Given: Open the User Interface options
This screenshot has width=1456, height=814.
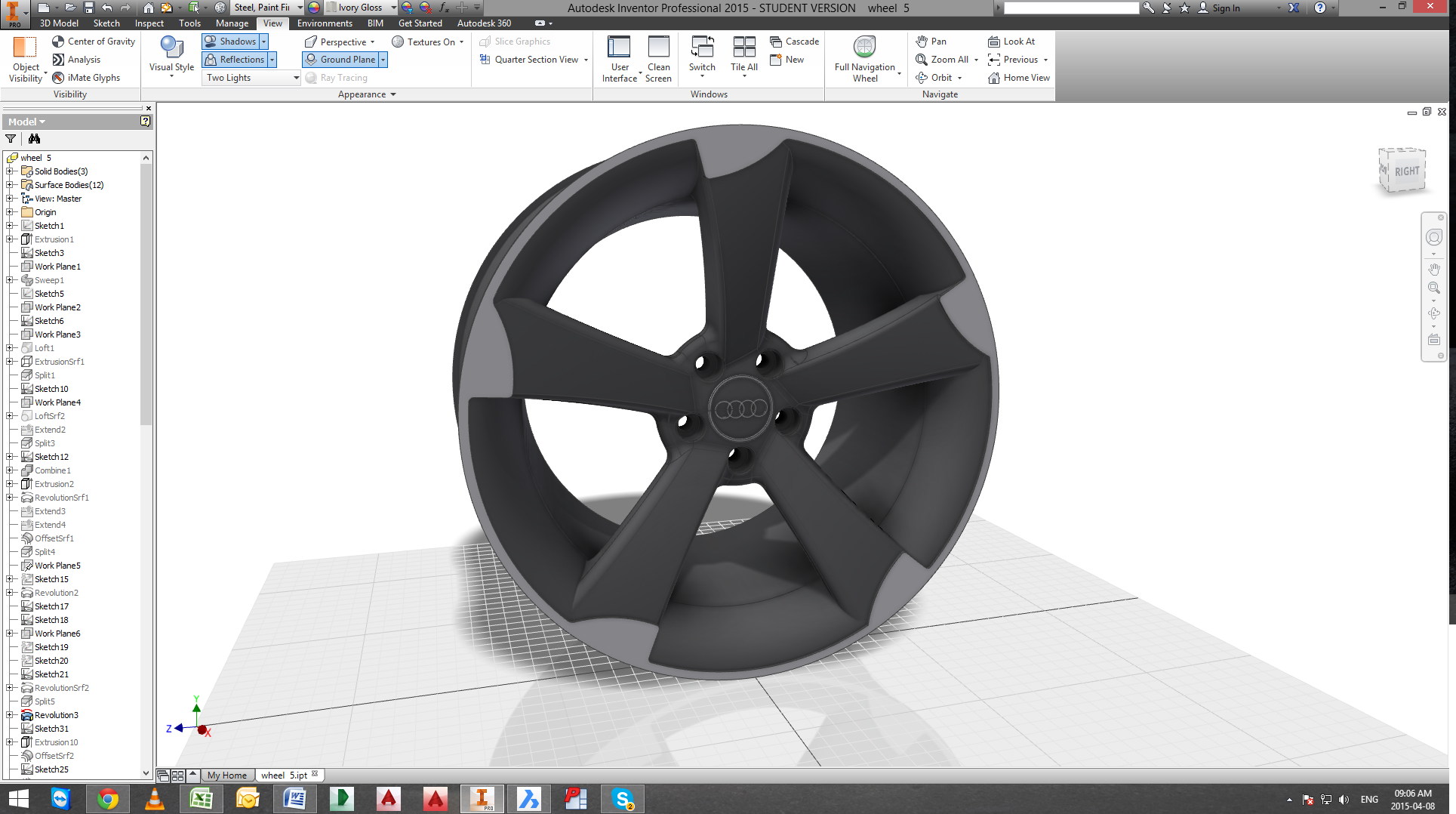Looking at the screenshot, I should click(620, 59).
